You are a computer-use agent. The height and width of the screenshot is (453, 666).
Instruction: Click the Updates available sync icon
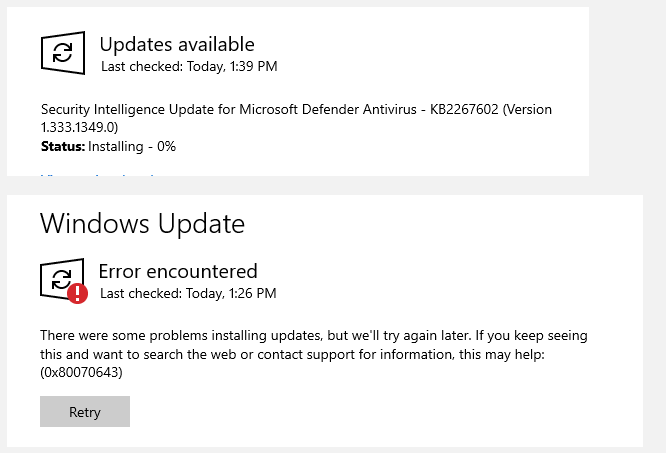[x=63, y=53]
